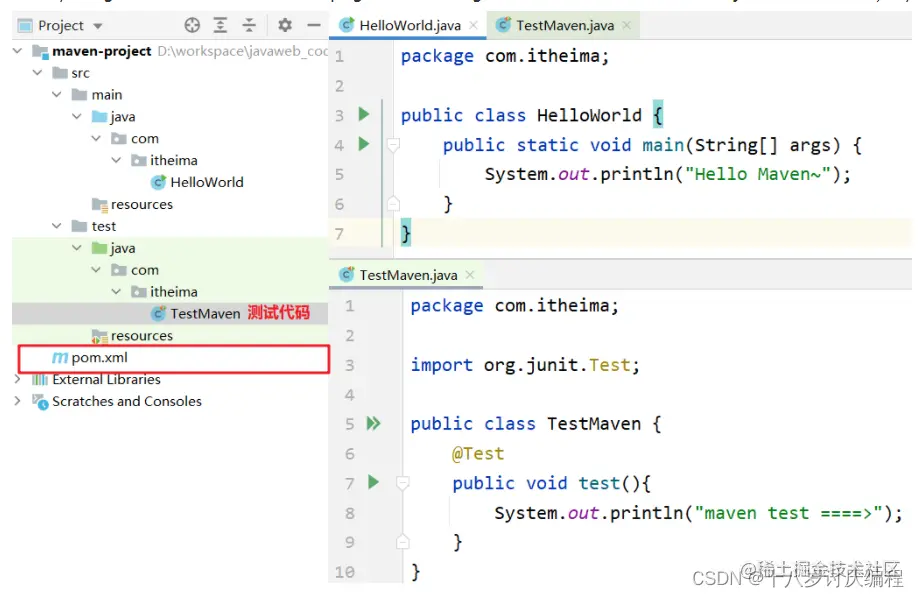Viewport: 919px width, 598px height.
Task: Click the class icon beside TestMaven
Action: click(158, 314)
